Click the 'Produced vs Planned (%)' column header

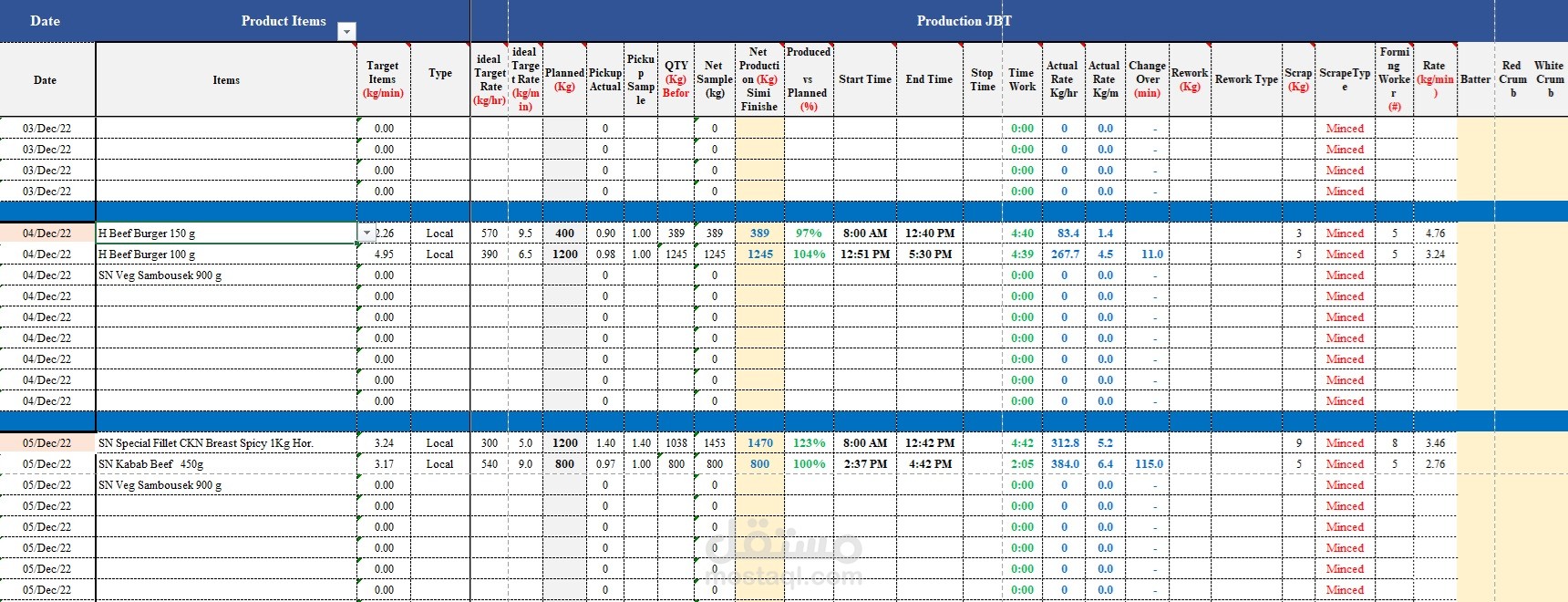(x=808, y=80)
